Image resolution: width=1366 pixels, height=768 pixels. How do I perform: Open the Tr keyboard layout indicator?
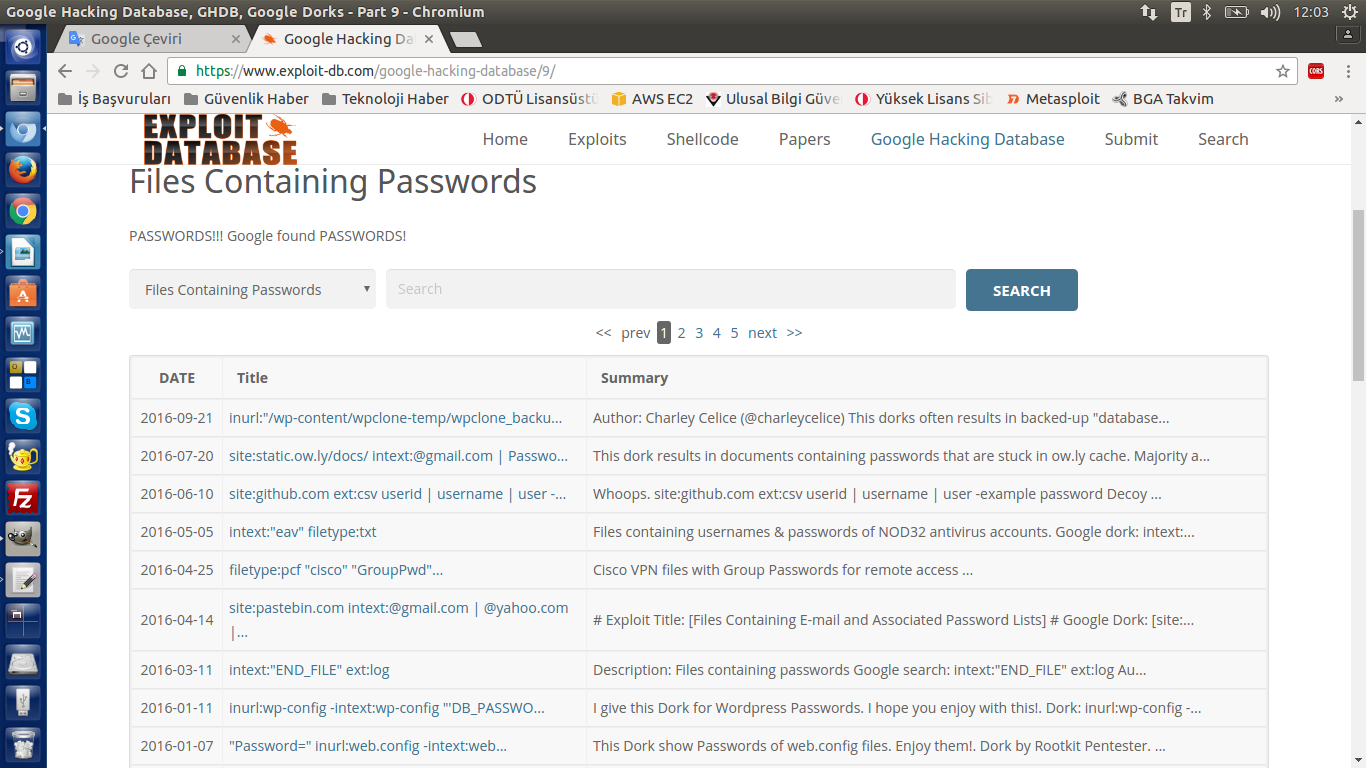[1181, 12]
